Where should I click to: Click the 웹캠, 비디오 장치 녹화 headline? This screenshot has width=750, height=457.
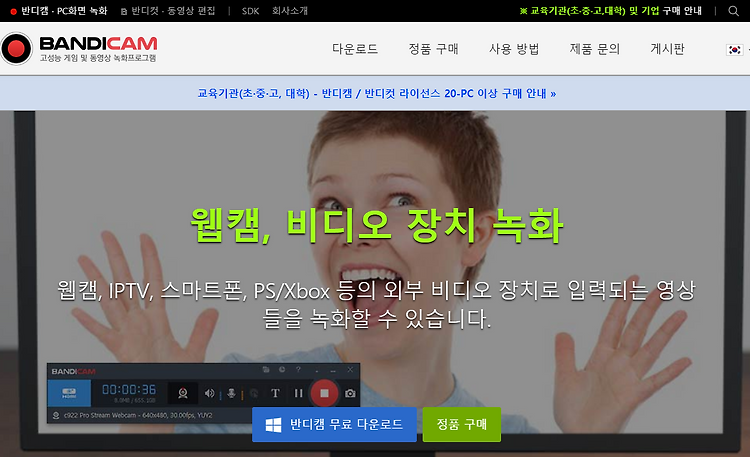click(377, 226)
